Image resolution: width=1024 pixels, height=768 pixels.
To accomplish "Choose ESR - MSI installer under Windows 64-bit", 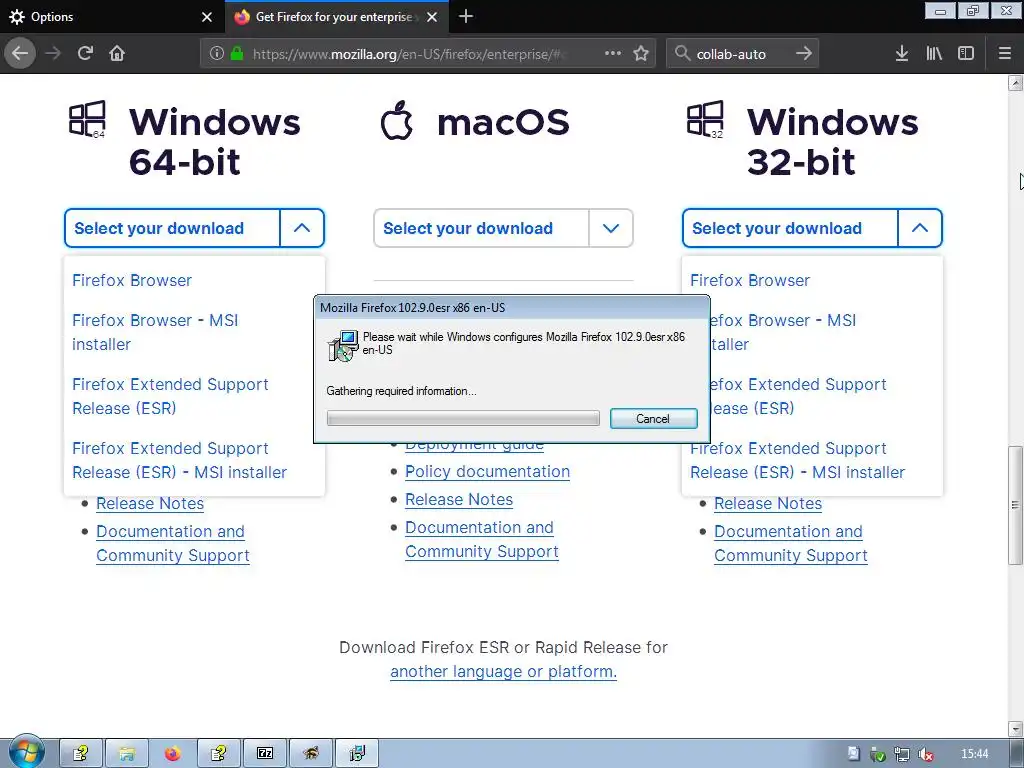I will (x=180, y=460).
